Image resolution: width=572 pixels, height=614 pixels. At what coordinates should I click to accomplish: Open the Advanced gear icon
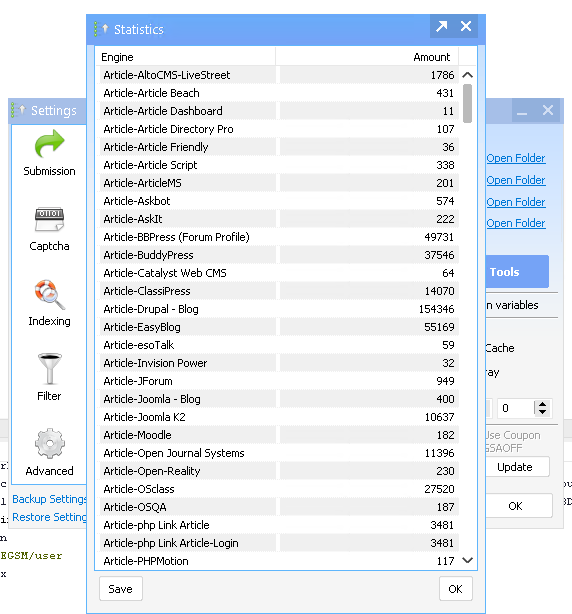point(50,443)
